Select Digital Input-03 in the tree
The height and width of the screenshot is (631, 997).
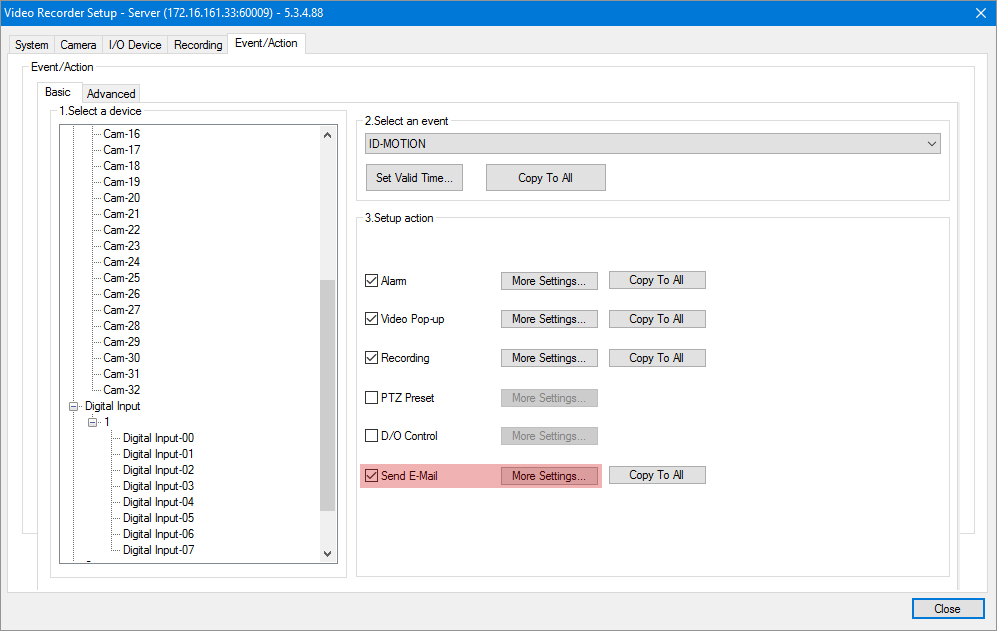click(x=158, y=486)
